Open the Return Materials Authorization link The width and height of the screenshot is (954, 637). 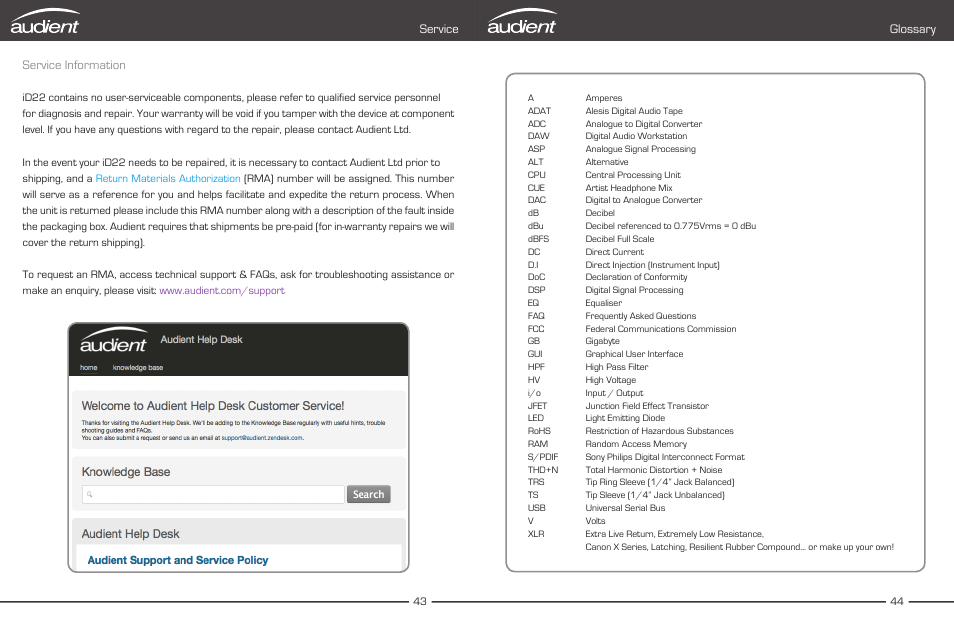[x=168, y=178]
